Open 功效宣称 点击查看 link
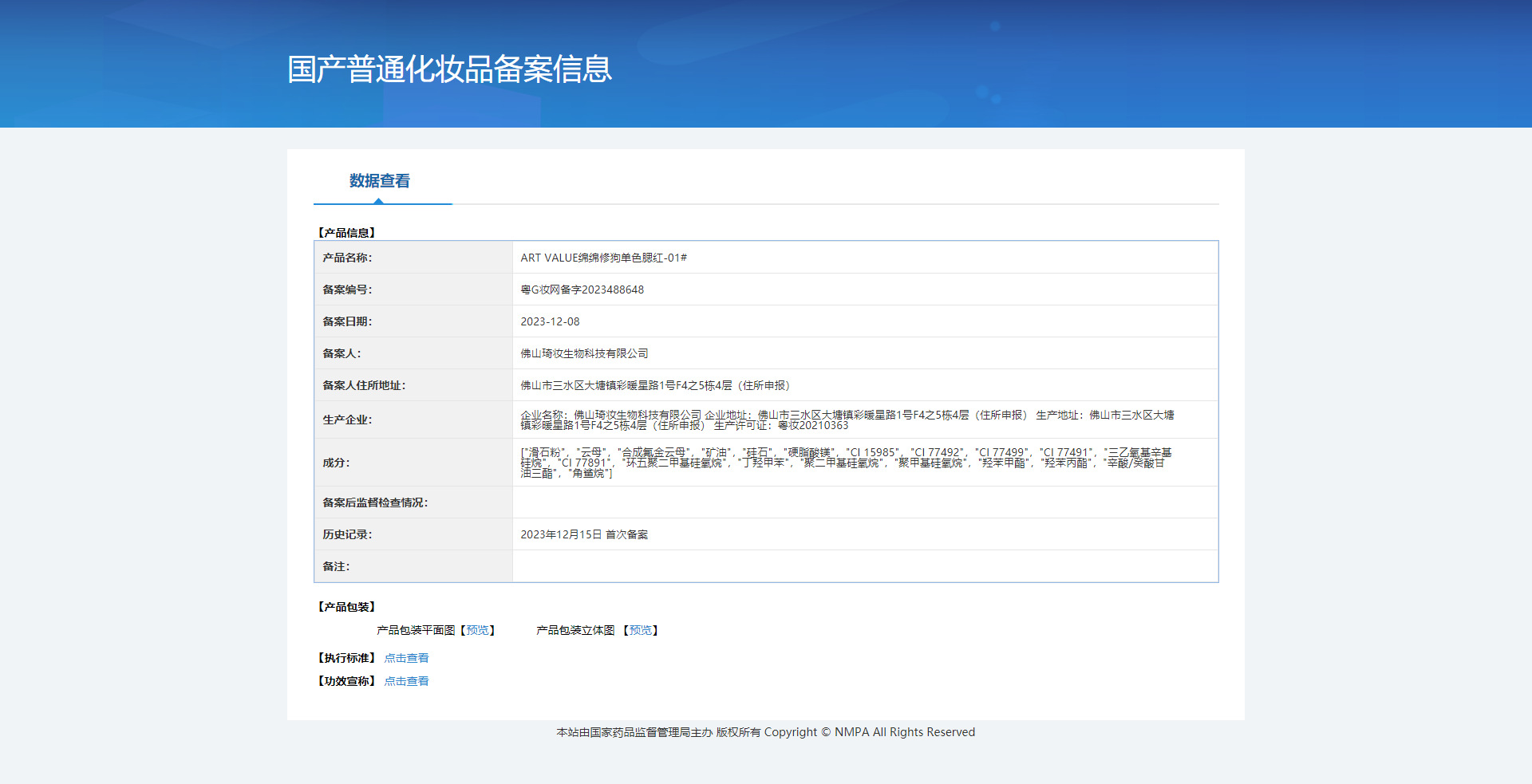This screenshot has height=784, width=1532. click(406, 681)
